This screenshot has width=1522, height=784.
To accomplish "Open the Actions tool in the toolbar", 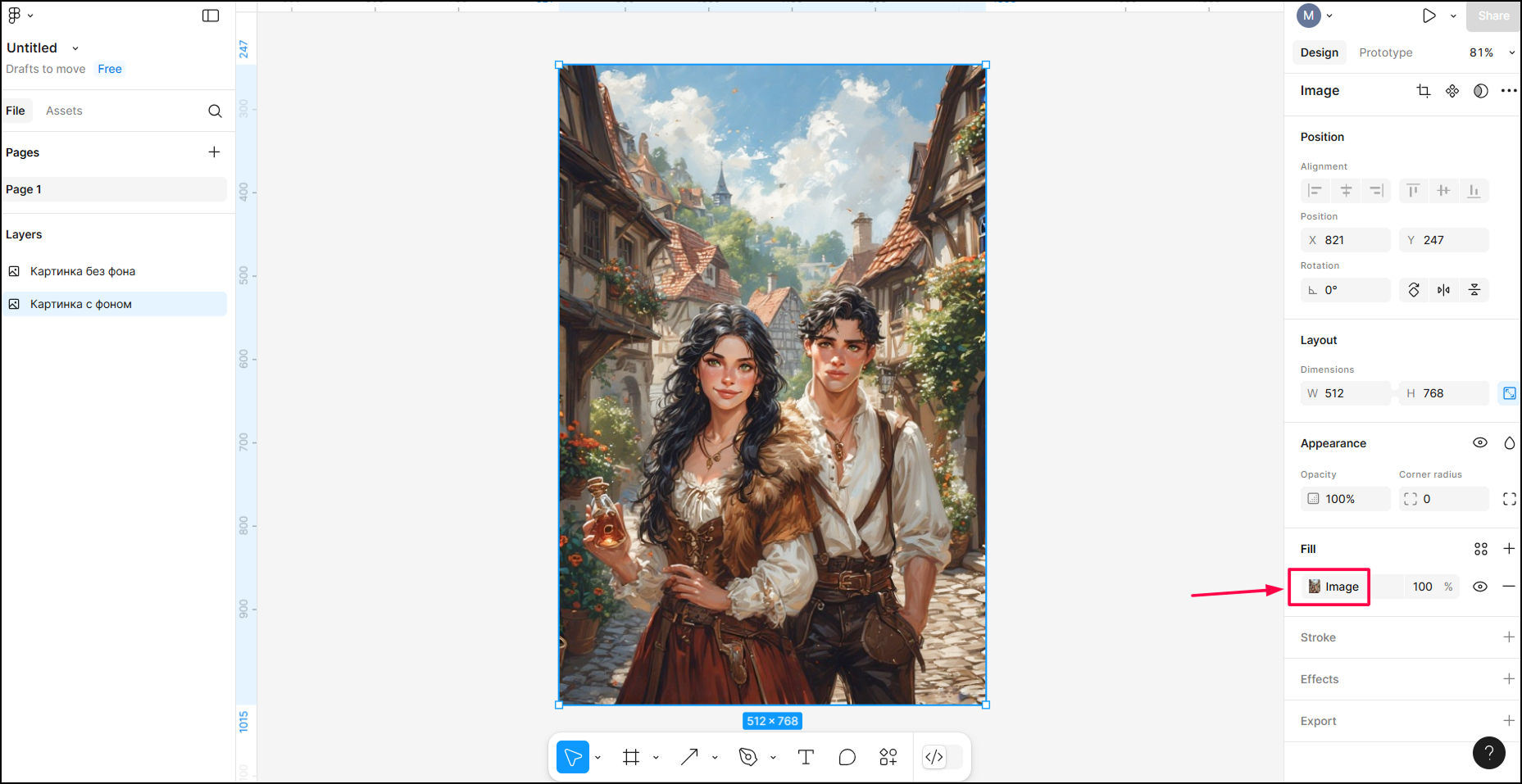I will point(888,757).
